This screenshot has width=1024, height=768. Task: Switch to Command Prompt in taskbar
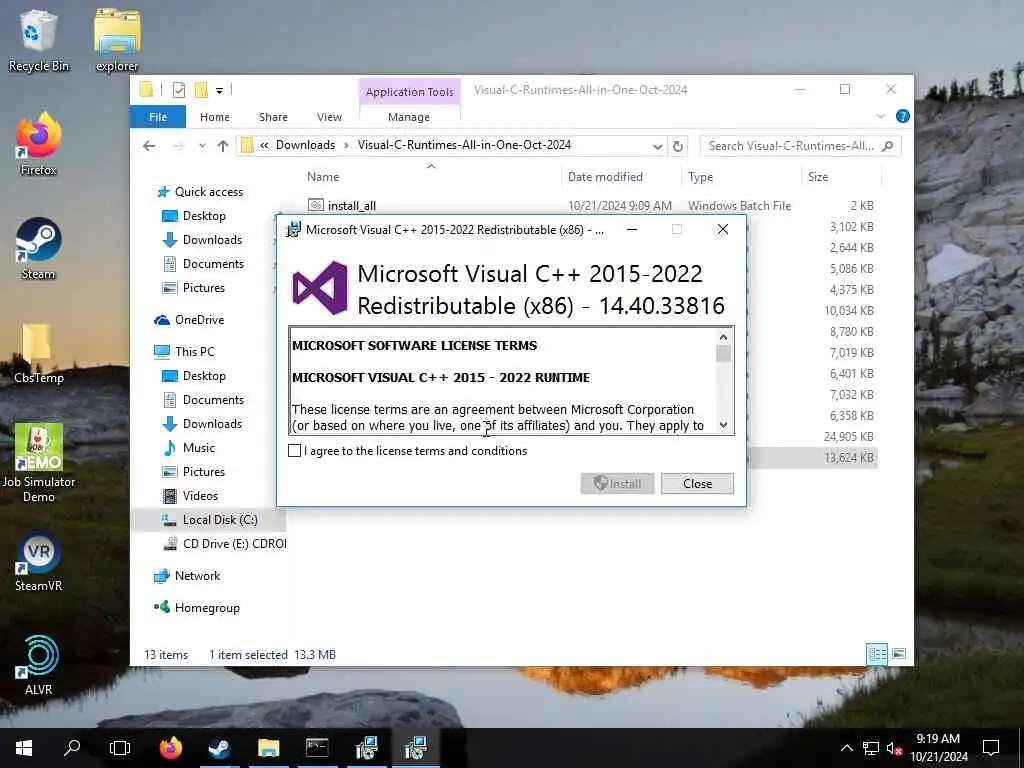pos(317,748)
